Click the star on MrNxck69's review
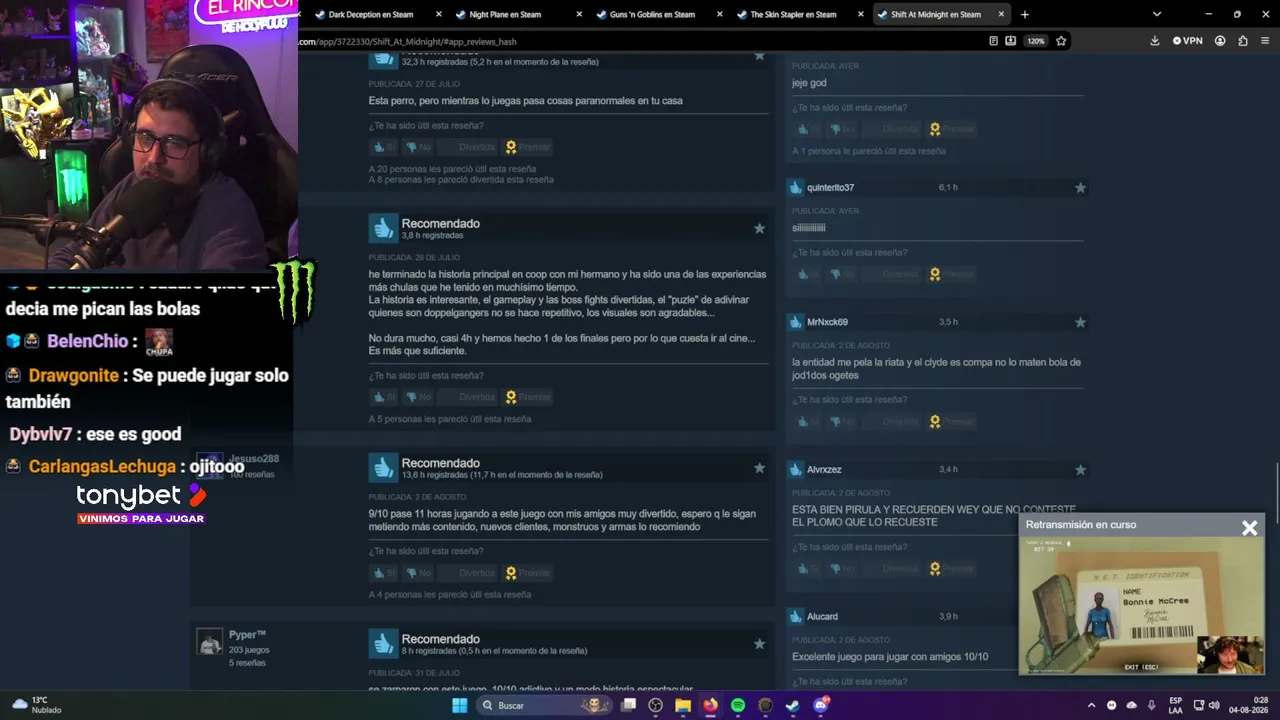Viewport: 1280px width, 720px height. [1080, 322]
